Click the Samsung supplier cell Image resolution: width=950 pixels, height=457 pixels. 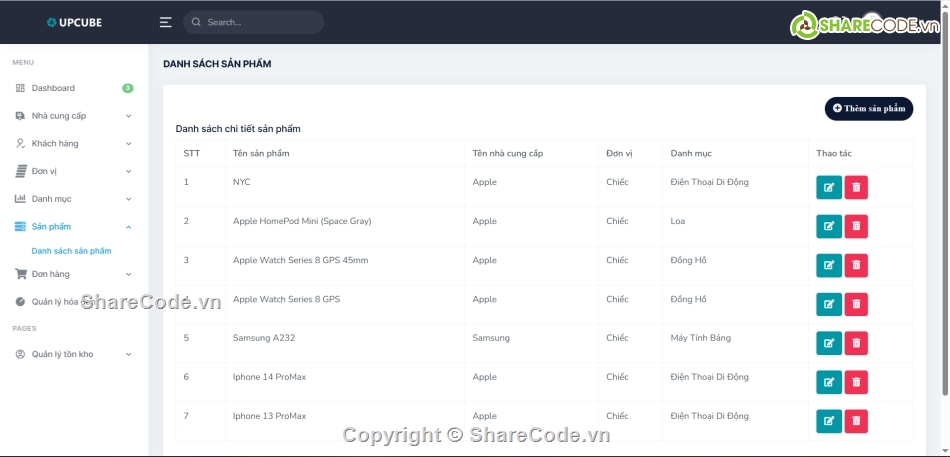[491, 338]
